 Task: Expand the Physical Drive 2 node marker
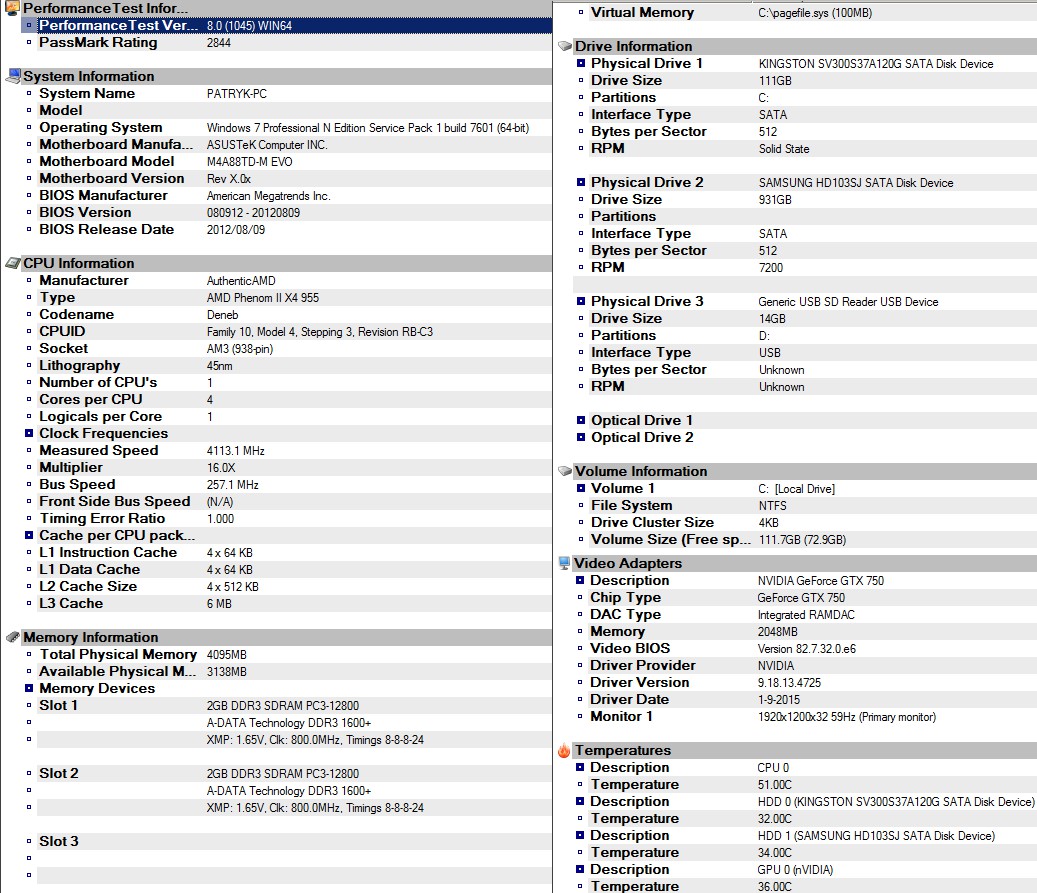pyautogui.click(x=581, y=182)
